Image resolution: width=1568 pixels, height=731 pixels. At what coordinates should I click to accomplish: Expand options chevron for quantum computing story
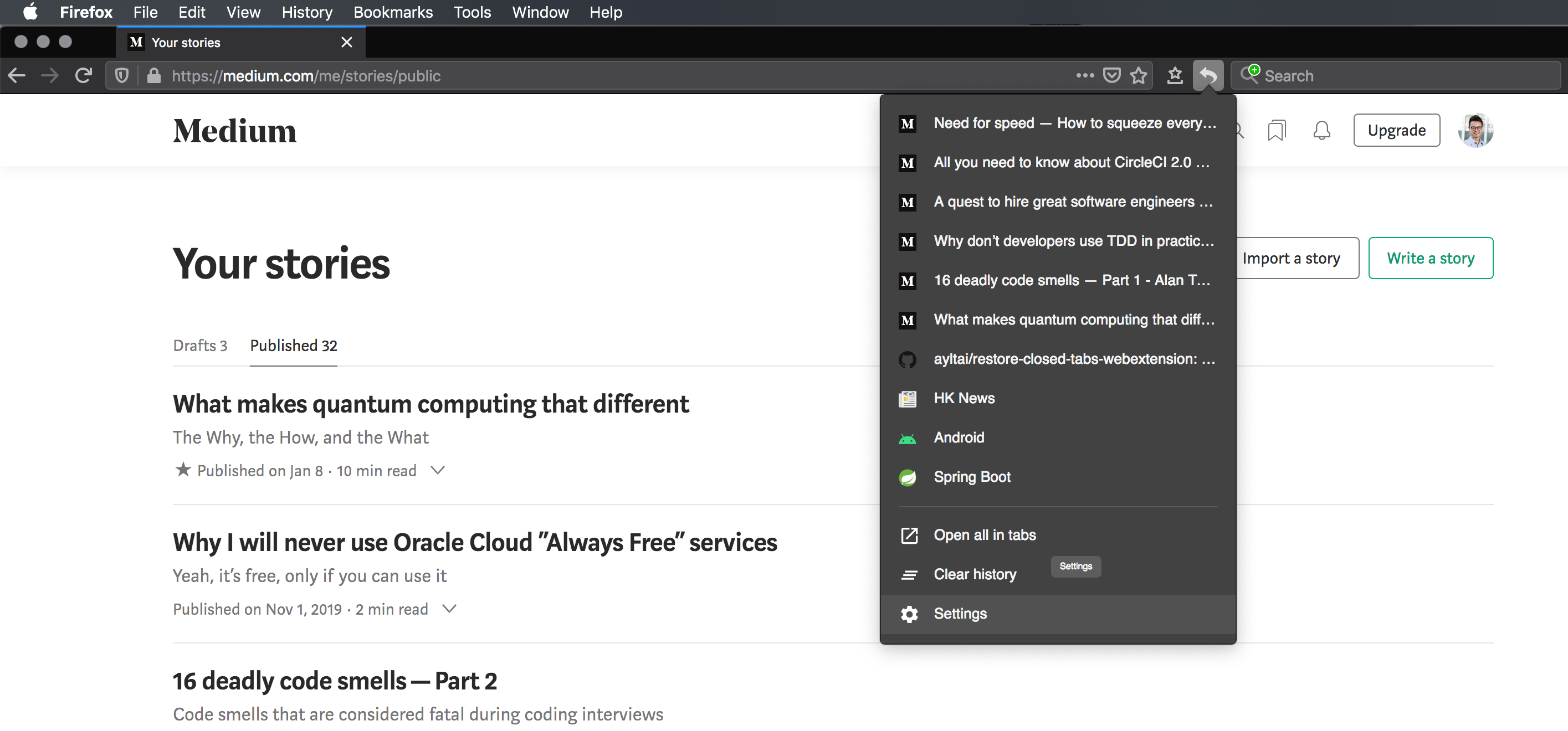pyautogui.click(x=438, y=470)
